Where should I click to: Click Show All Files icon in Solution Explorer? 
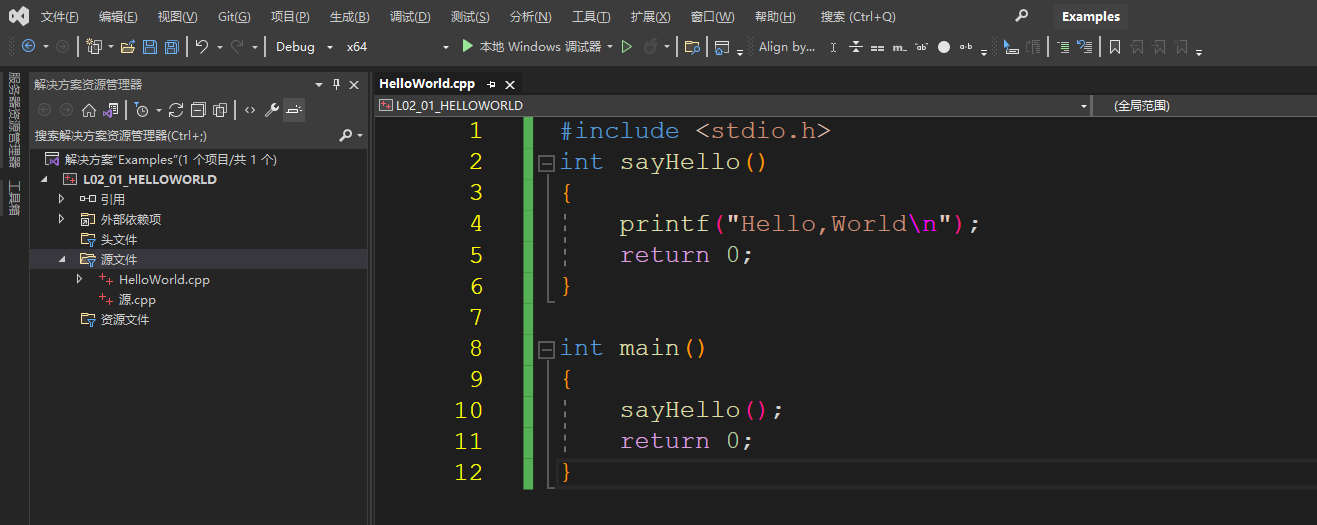[x=220, y=110]
